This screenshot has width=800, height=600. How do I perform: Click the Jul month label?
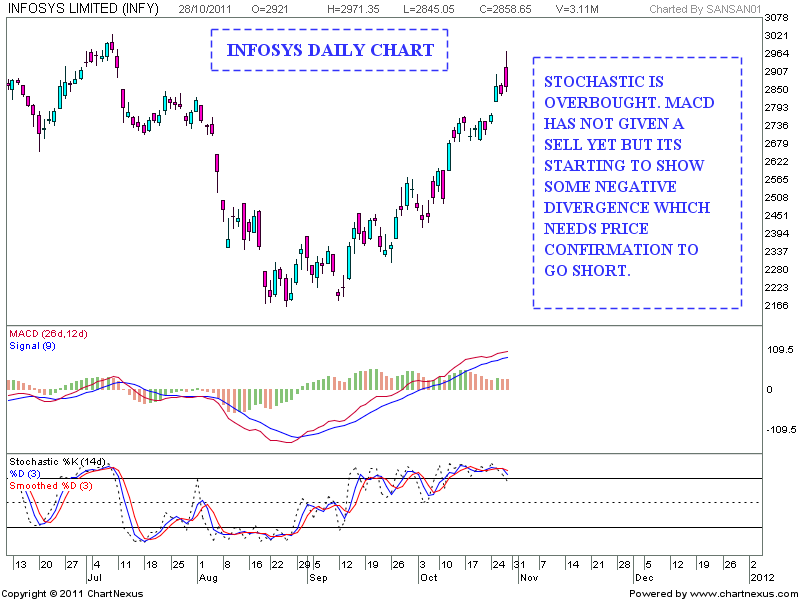tap(94, 577)
